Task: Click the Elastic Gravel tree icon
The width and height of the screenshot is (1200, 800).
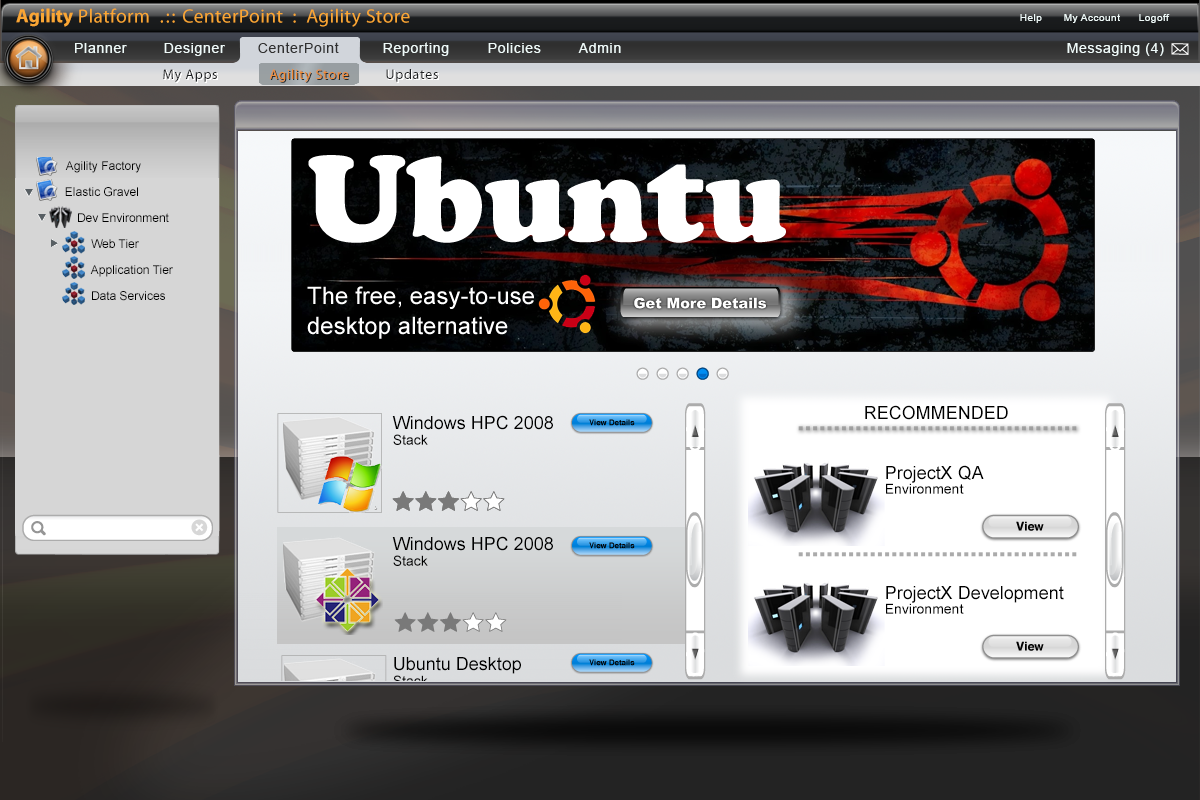Action: (x=47, y=192)
